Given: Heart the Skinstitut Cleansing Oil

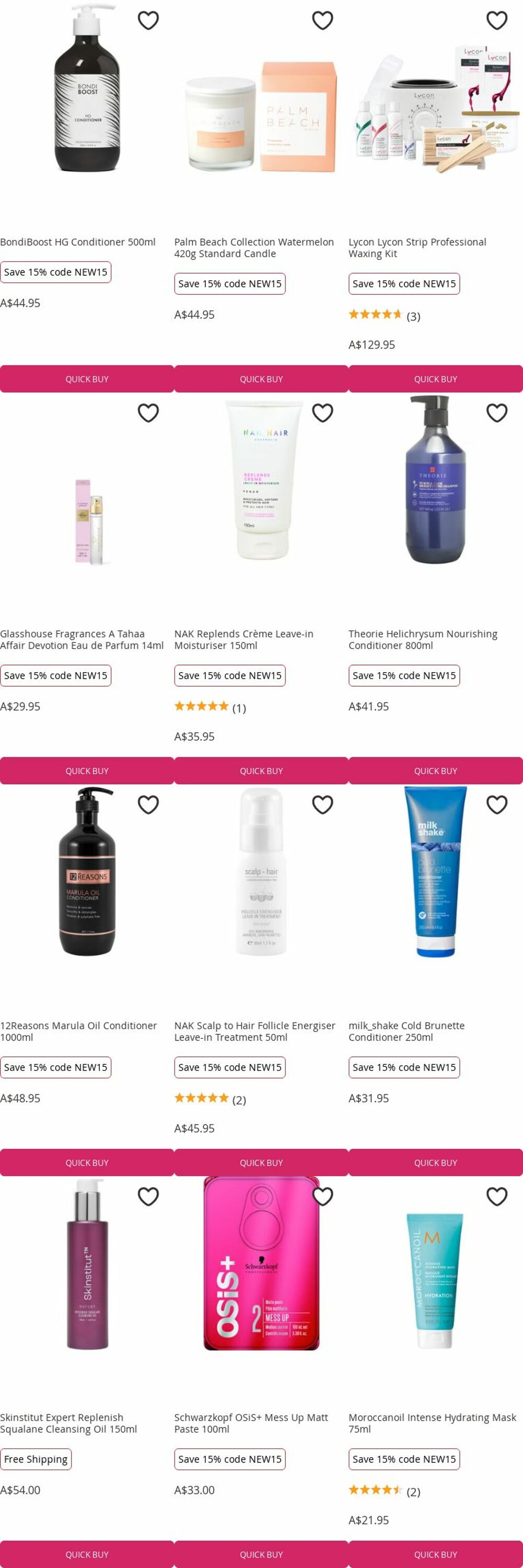Looking at the screenshot, I should (148, 1197).
